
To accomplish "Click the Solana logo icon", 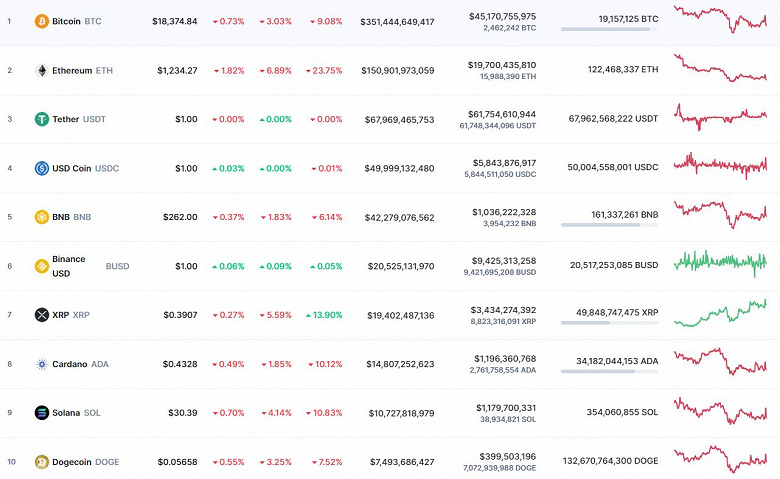I will point(42,413).
